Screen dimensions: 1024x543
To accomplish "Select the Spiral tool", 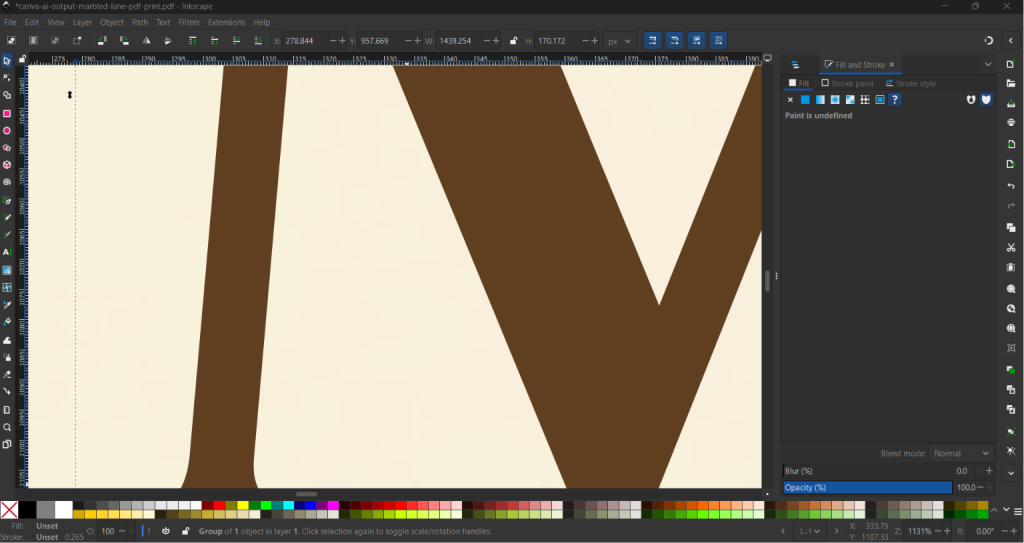I will pos(7,182).
